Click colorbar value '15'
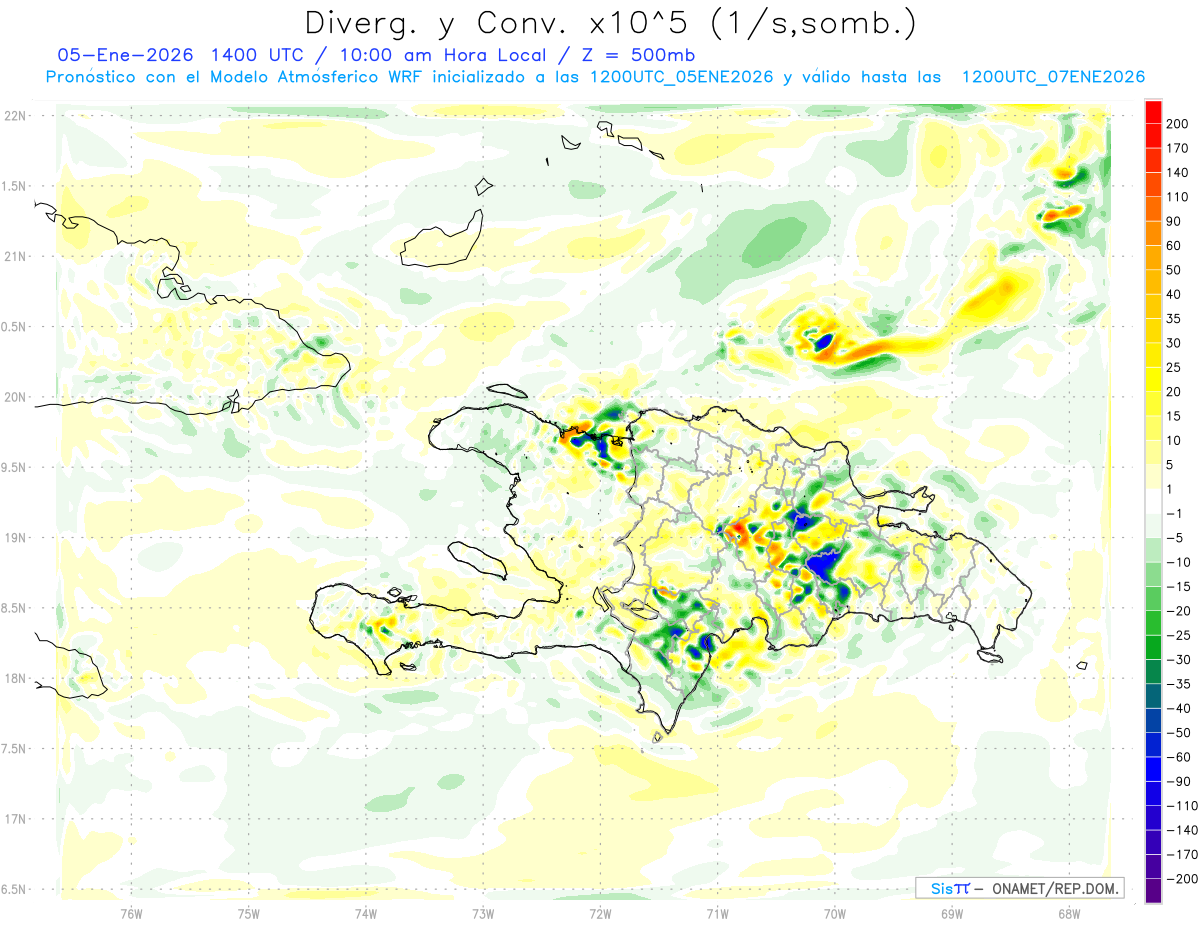The width and height of the screenshot is (1200, 927). click(x=1174, y=416)
